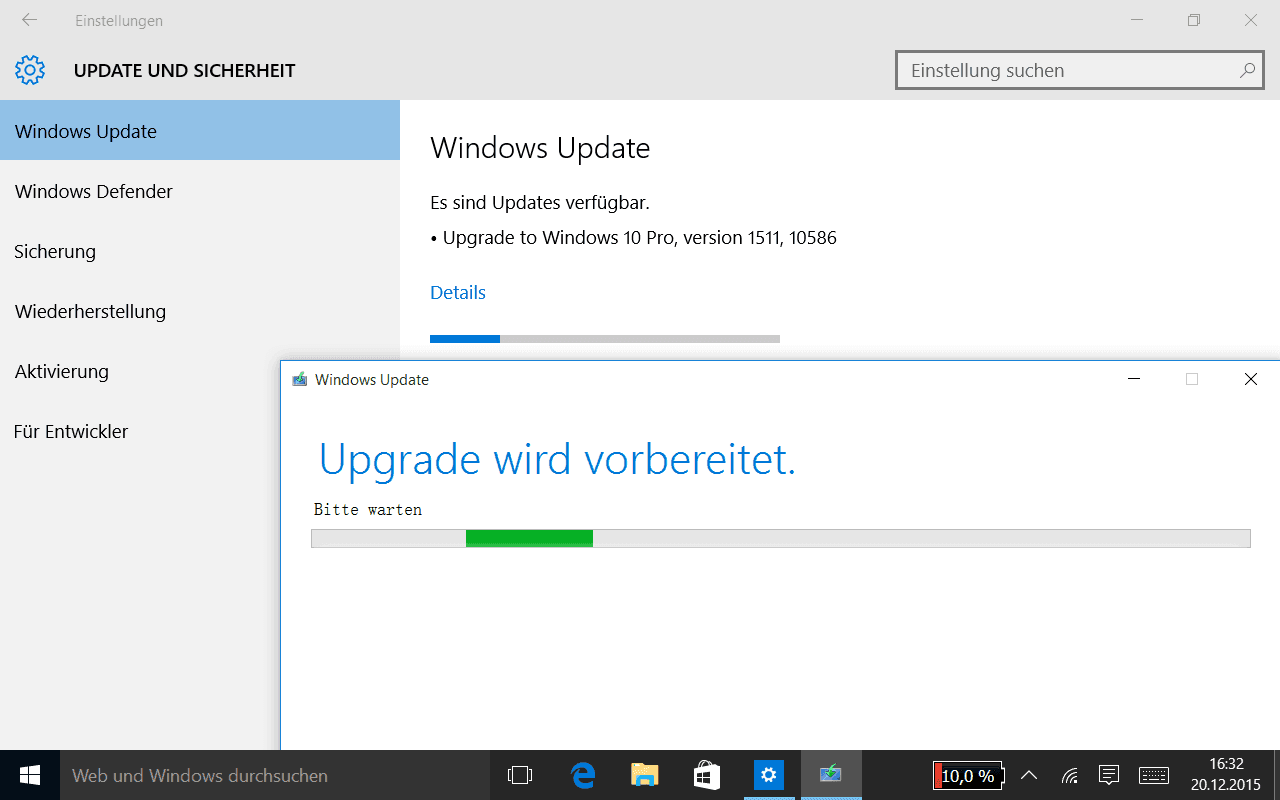Screen dimensions: 1280x800
Task: Select Windows Update in the sidebar
Action: 200,131
